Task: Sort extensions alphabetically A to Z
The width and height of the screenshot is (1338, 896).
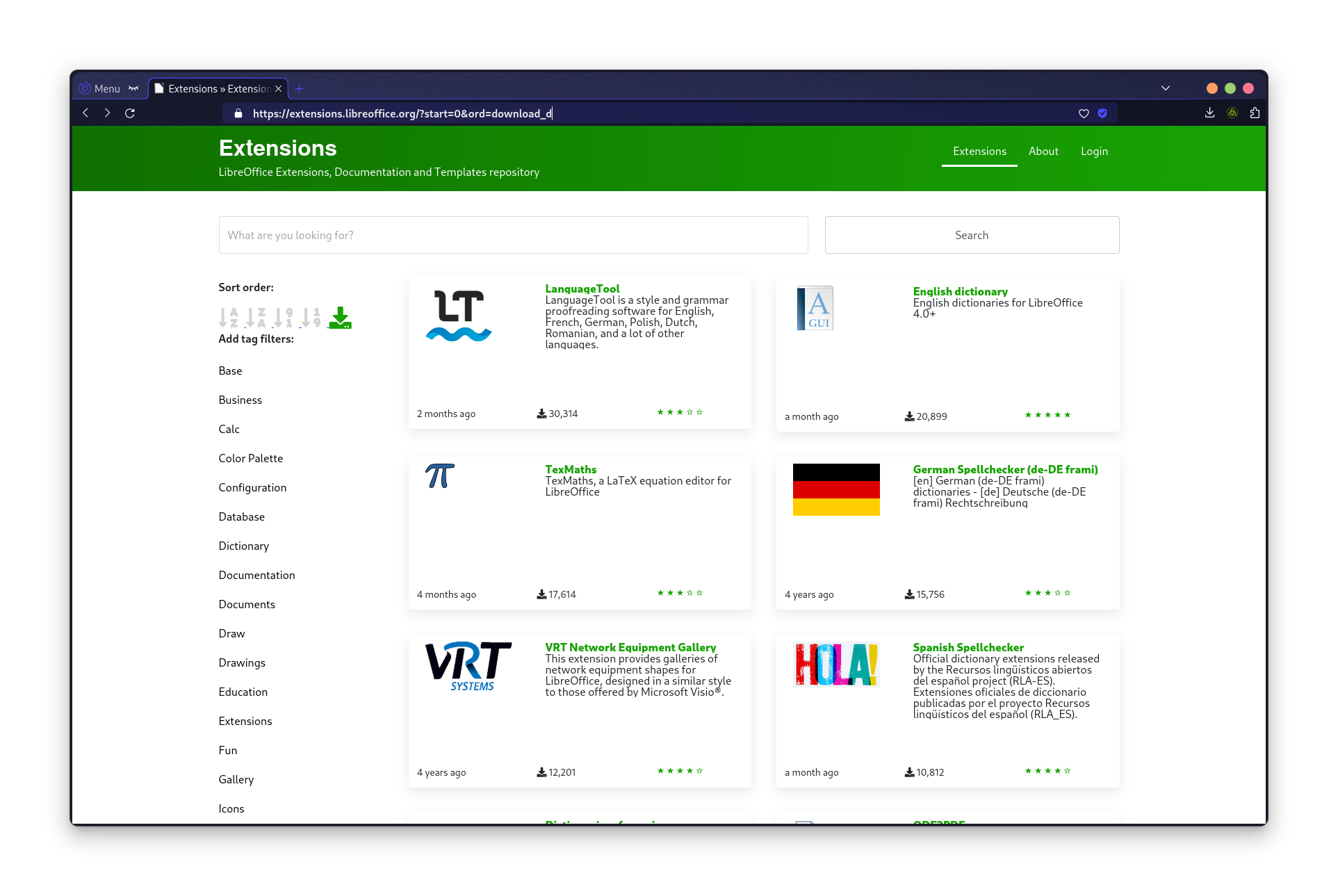Action: pyautogui.click(x=228, y=318)
